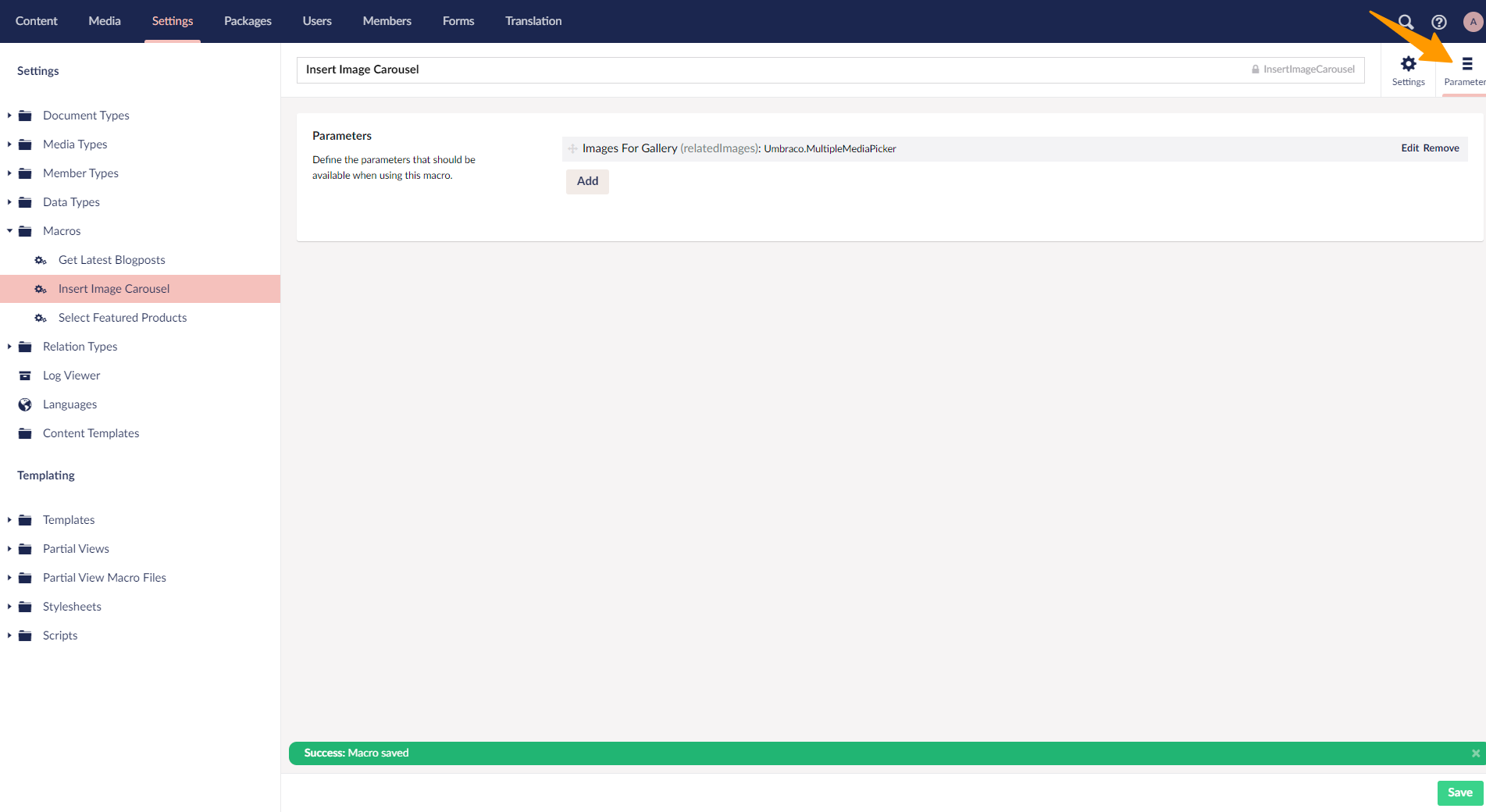Edit the Images For Gallery parameter

pos(1409,148)
